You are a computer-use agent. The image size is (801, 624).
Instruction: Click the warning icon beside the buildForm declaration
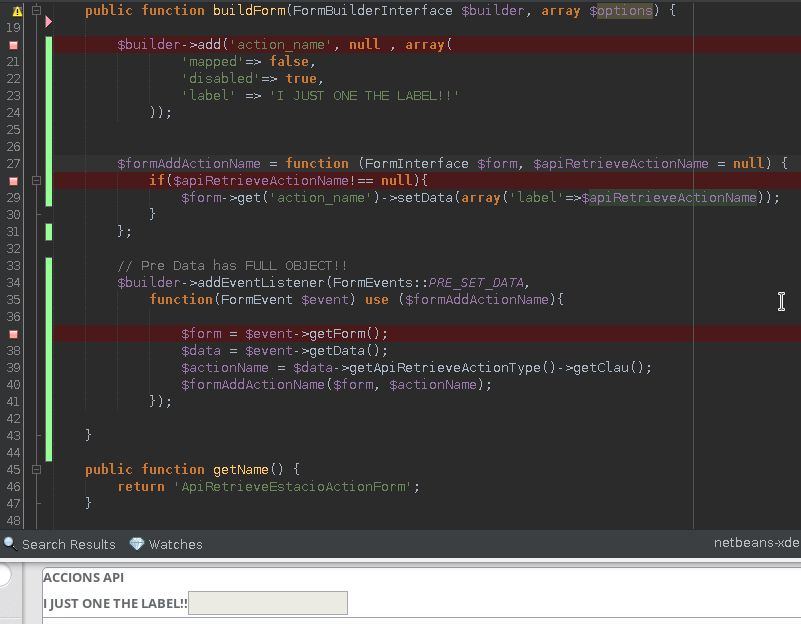point(17,11)
